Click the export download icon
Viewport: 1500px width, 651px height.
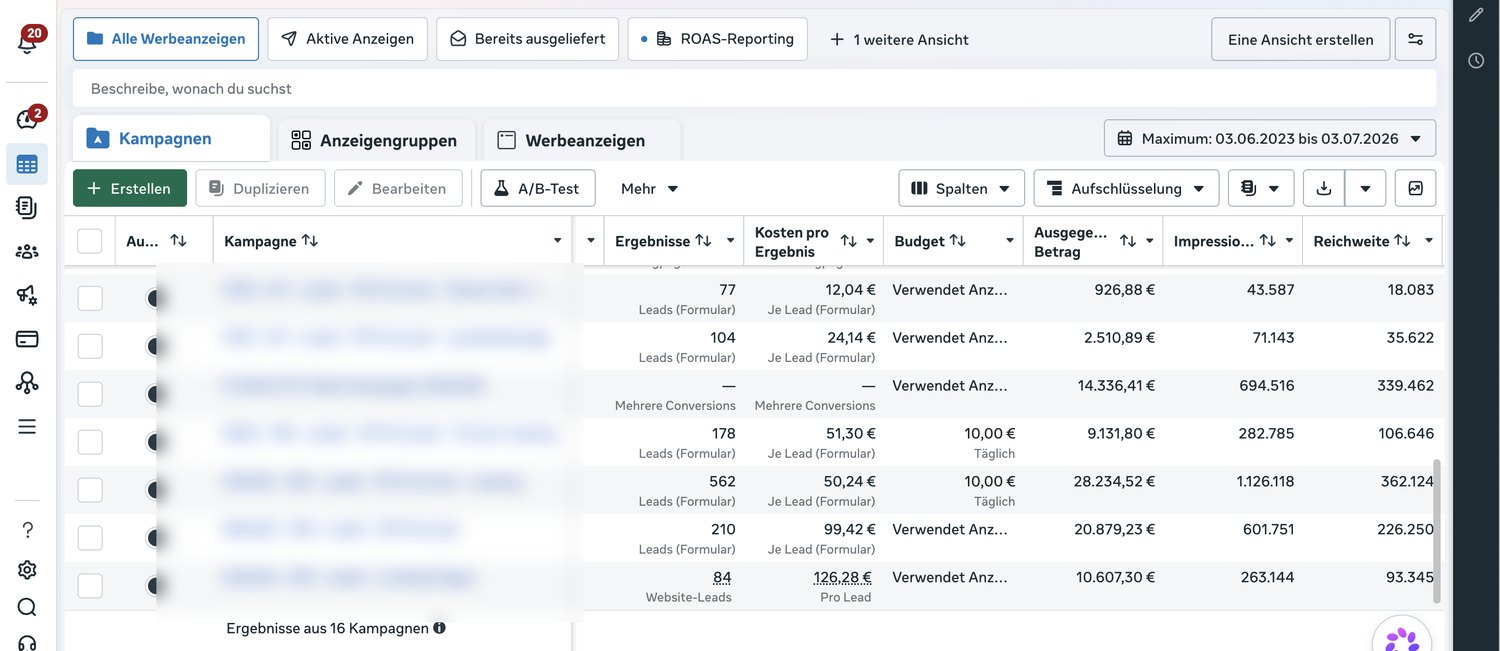pyautogui.click(x=1324, y=188)
